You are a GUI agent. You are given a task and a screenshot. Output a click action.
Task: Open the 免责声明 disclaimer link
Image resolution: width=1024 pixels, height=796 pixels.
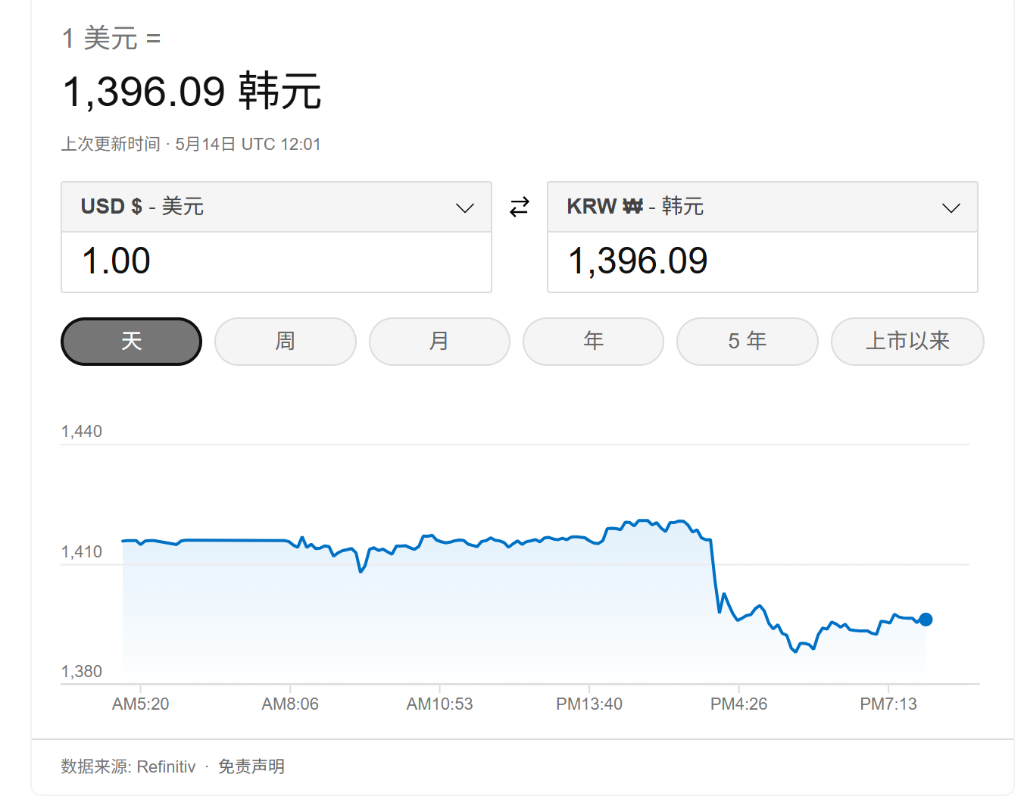pos(251,767)
